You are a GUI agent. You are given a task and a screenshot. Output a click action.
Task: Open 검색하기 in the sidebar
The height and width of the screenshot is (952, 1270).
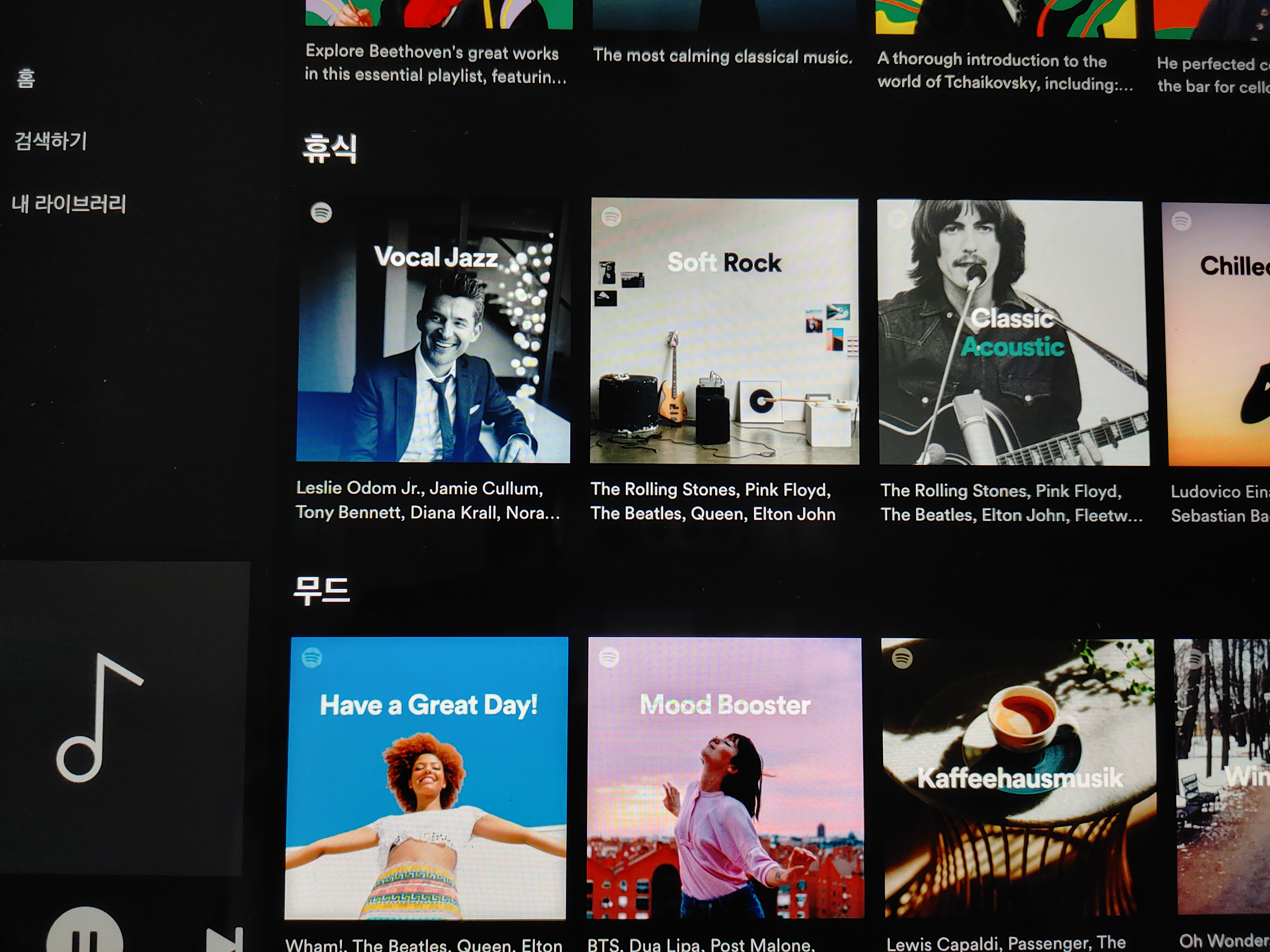pos(50,141)
